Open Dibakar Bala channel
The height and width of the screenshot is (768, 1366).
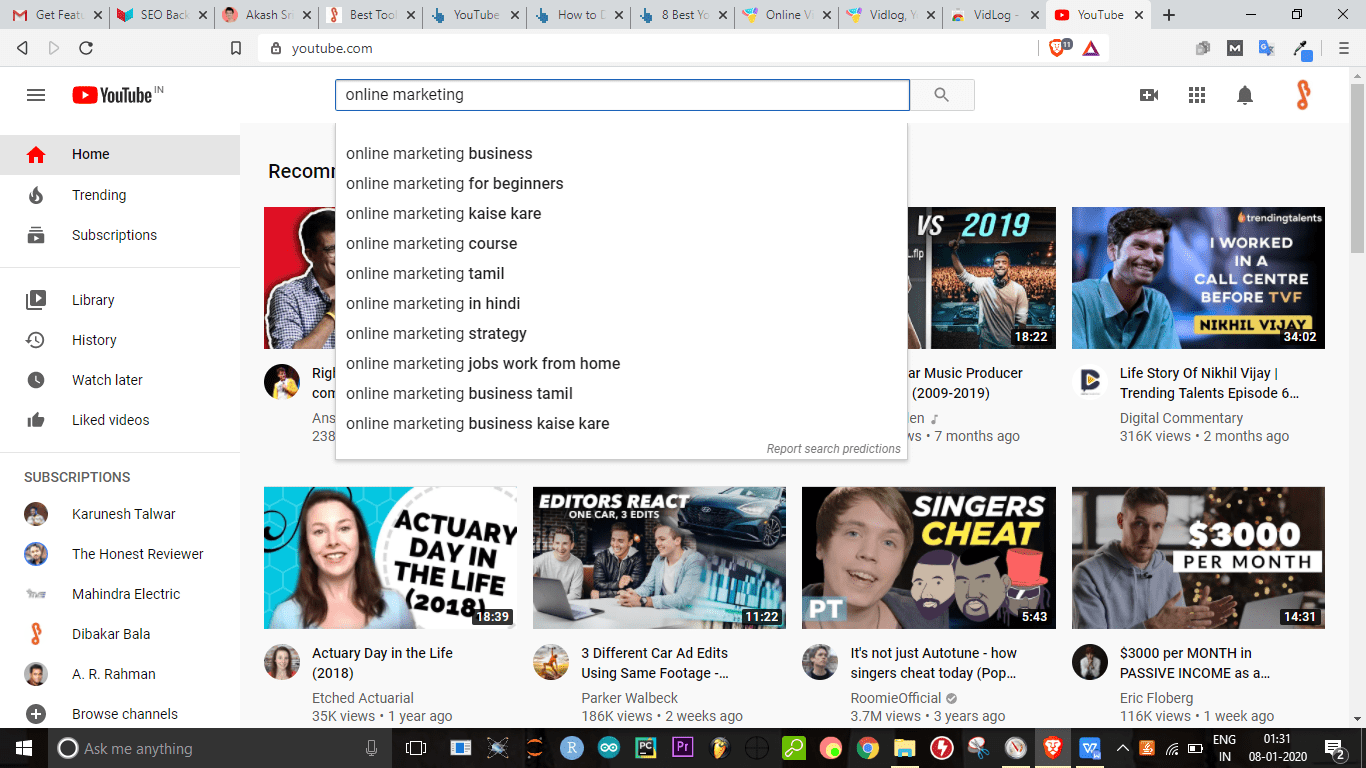(x=120, y=634)
